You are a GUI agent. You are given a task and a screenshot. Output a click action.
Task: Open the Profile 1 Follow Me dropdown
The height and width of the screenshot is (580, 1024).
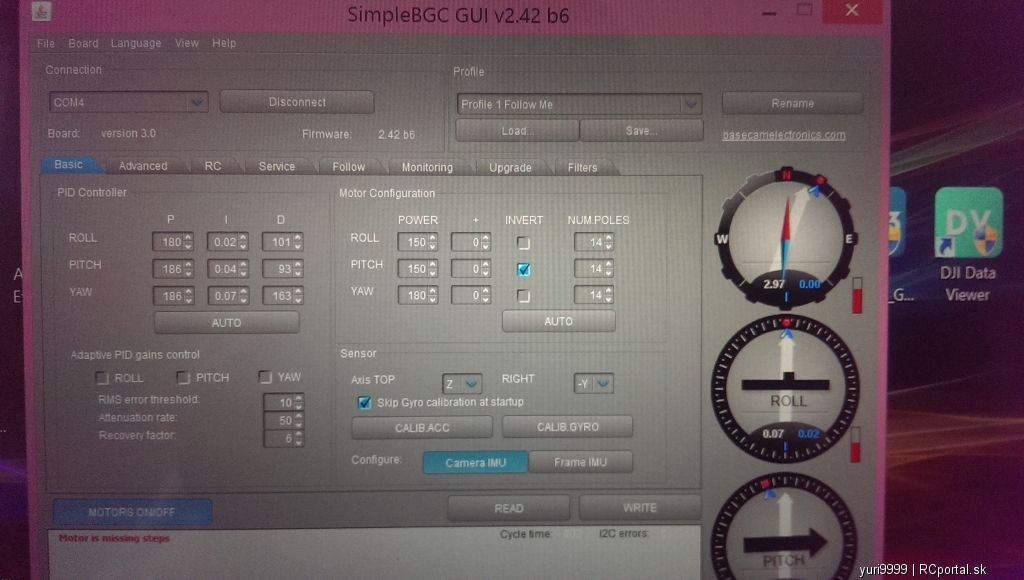(x=579, y=105)
